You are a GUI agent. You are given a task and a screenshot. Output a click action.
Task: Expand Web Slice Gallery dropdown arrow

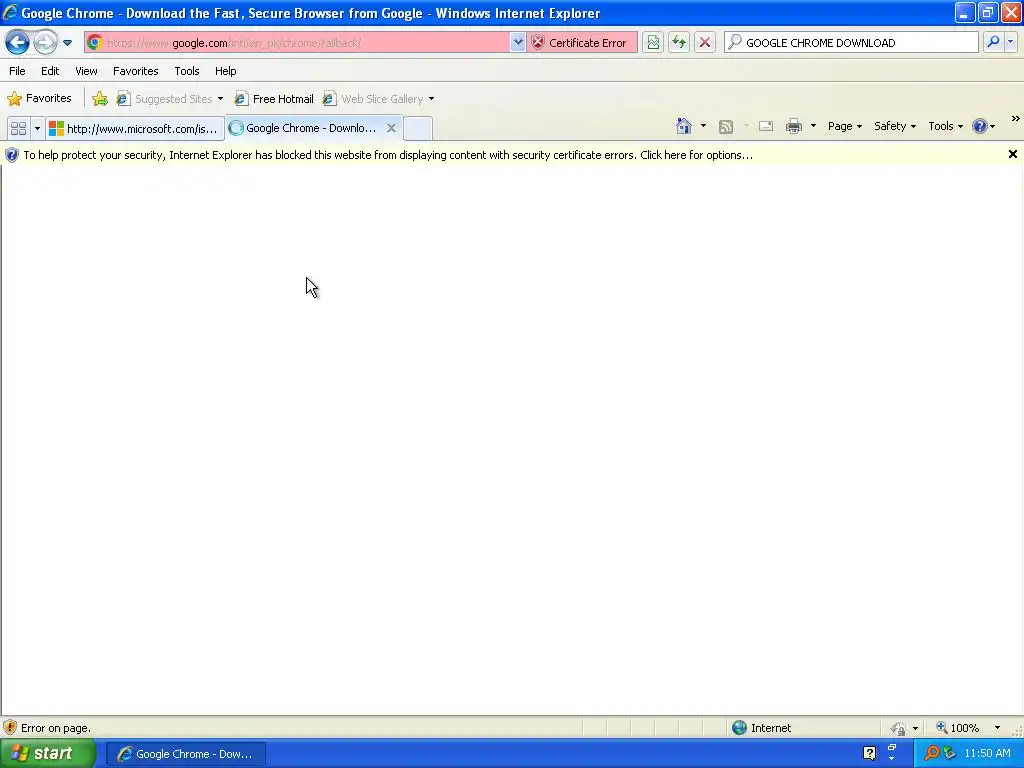pos(431,99)
